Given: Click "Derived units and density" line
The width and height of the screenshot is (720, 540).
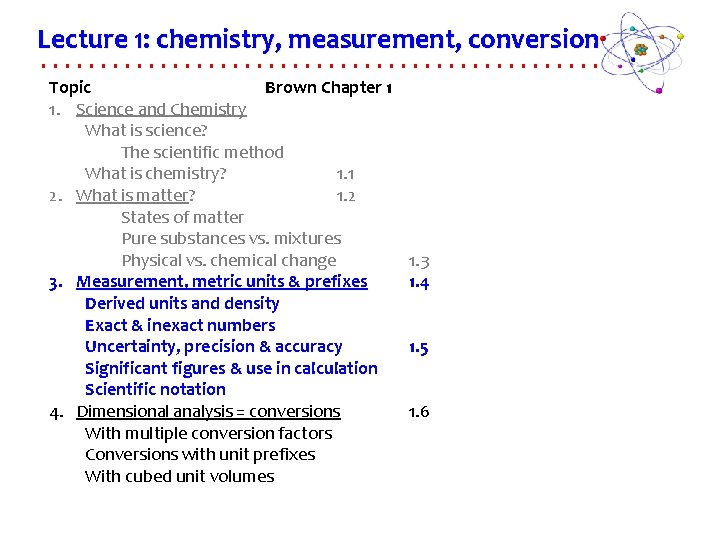Looking at the screenshot, I should coord(182,304).
